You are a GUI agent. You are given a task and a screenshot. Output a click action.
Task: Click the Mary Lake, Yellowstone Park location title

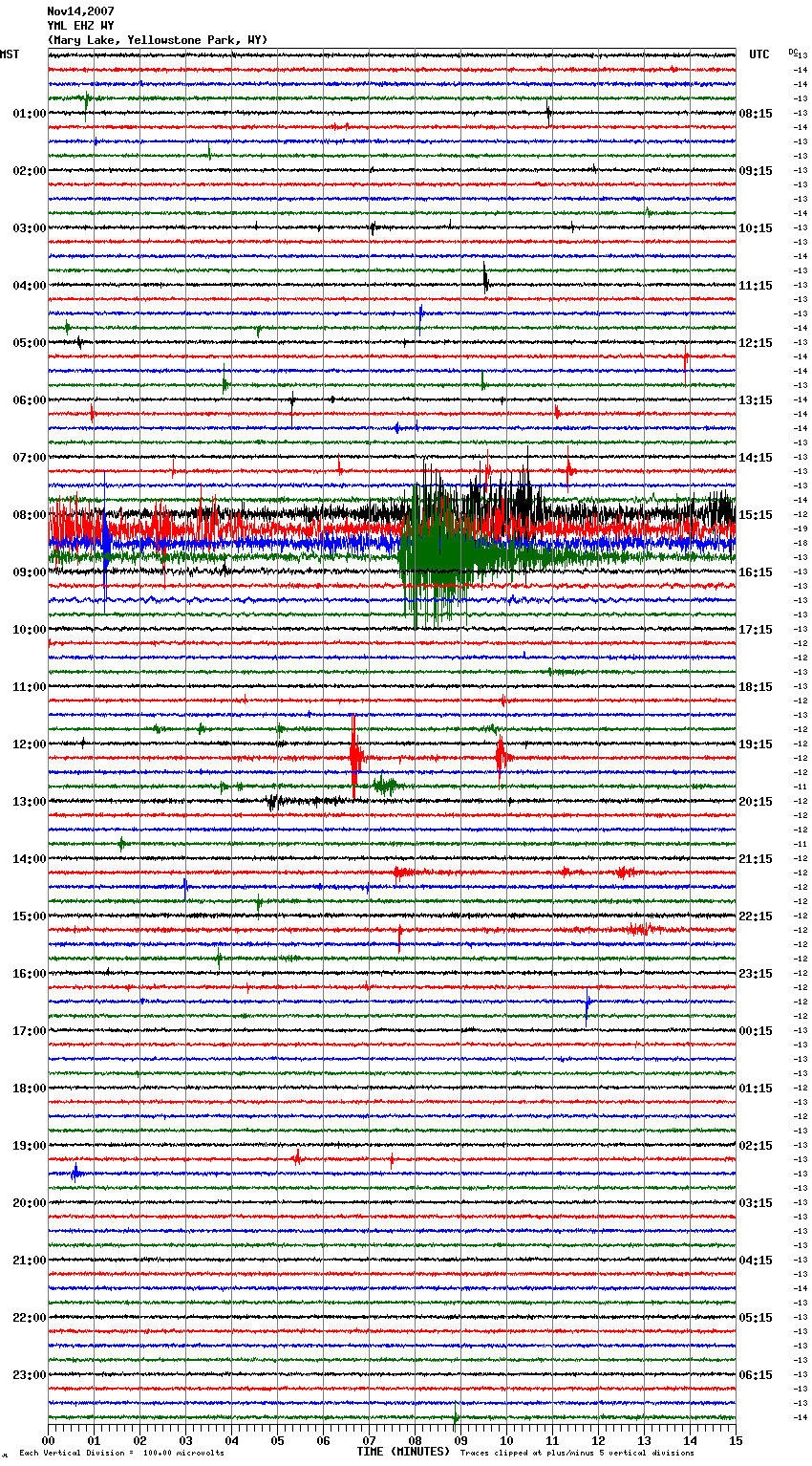click(158, 40)
